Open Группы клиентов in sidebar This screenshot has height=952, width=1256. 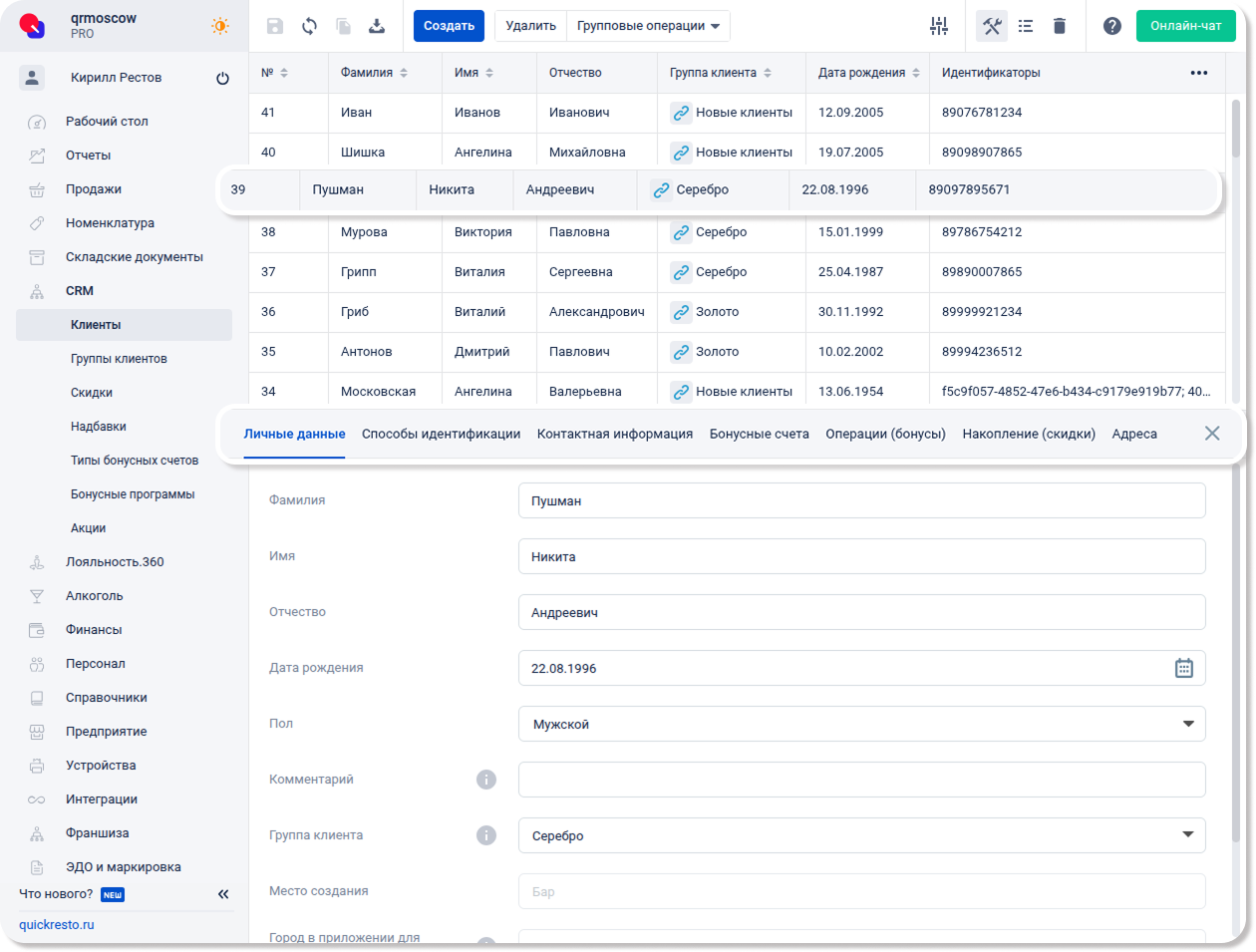pyautogui.click(x=119, y=359)
